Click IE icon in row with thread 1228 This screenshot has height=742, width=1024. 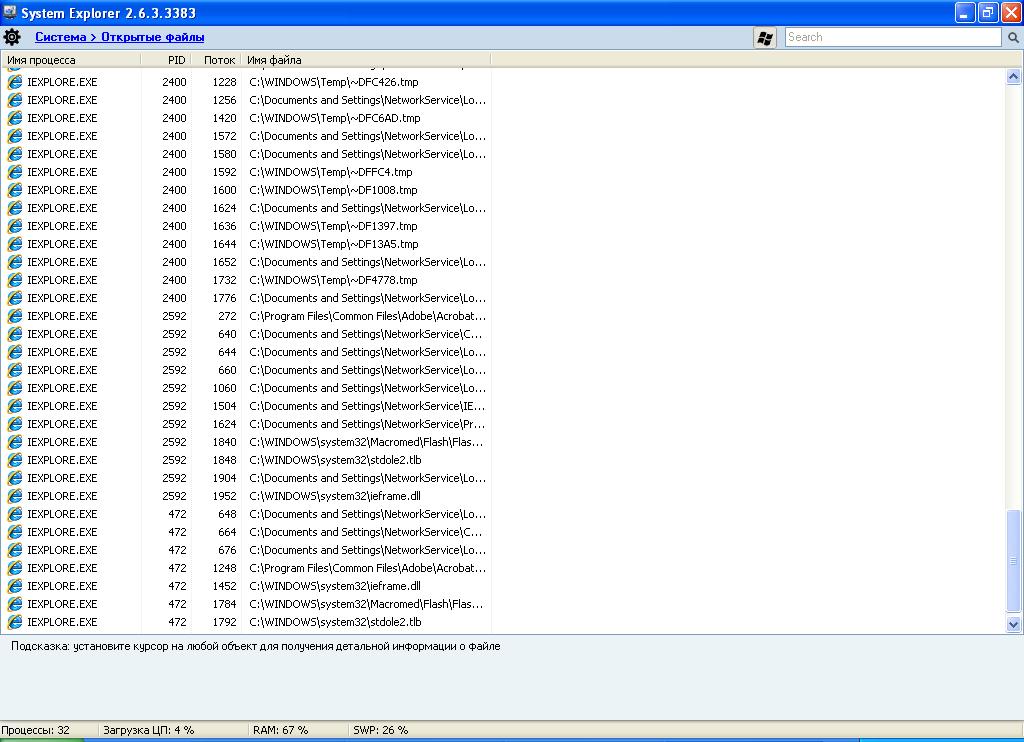click(14, 82)
